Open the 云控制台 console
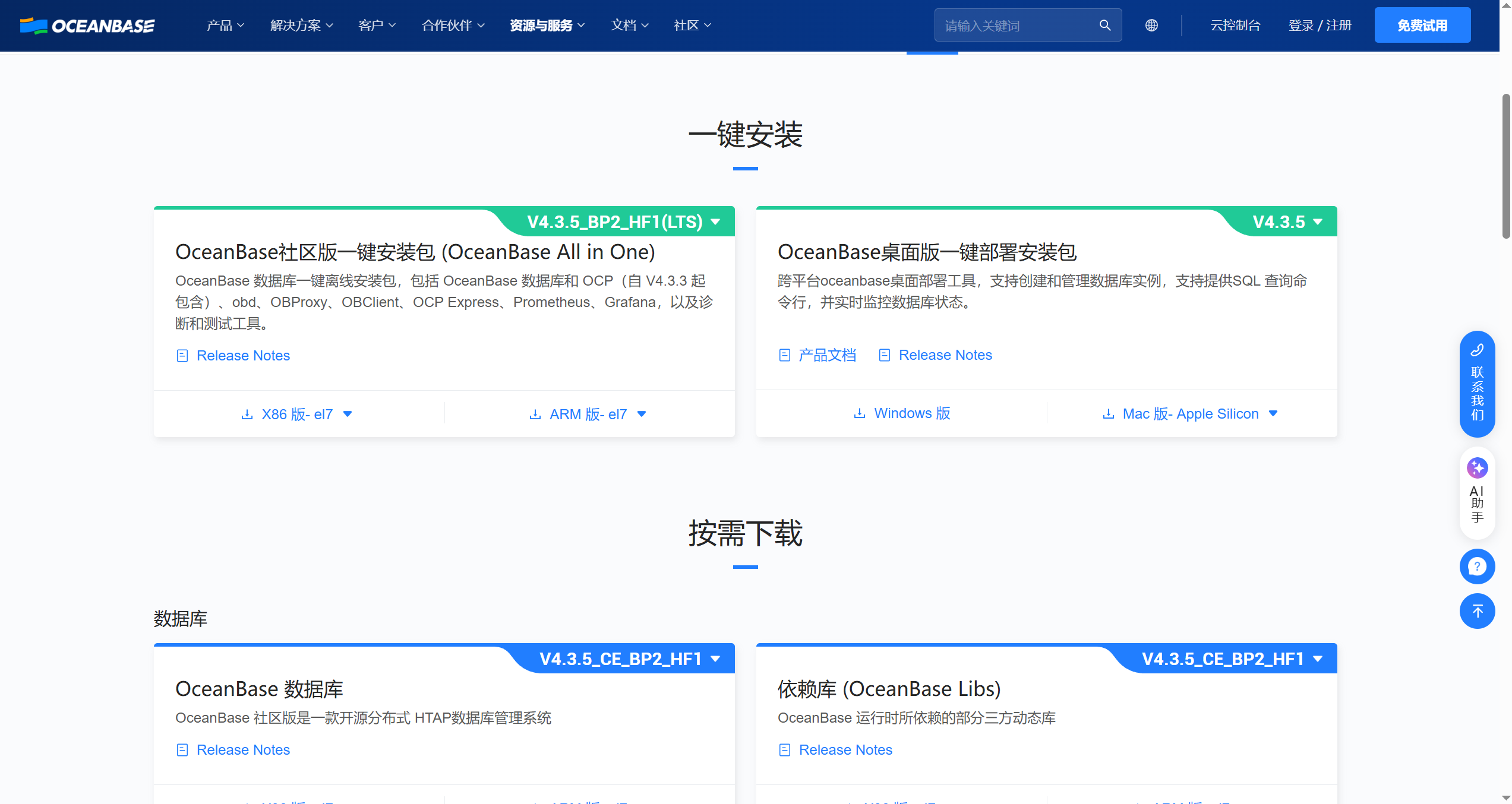Viewport: 1512px width, 804px height. [1236, 25]
